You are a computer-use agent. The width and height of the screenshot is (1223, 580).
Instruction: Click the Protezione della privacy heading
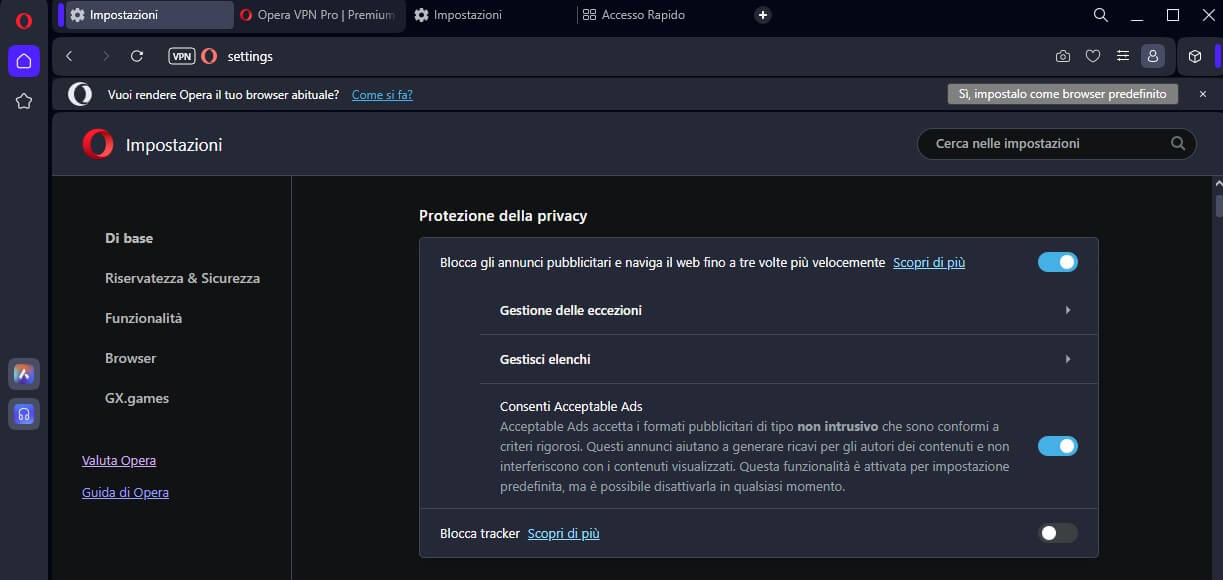pyautogui.click(x=503, y=216)
